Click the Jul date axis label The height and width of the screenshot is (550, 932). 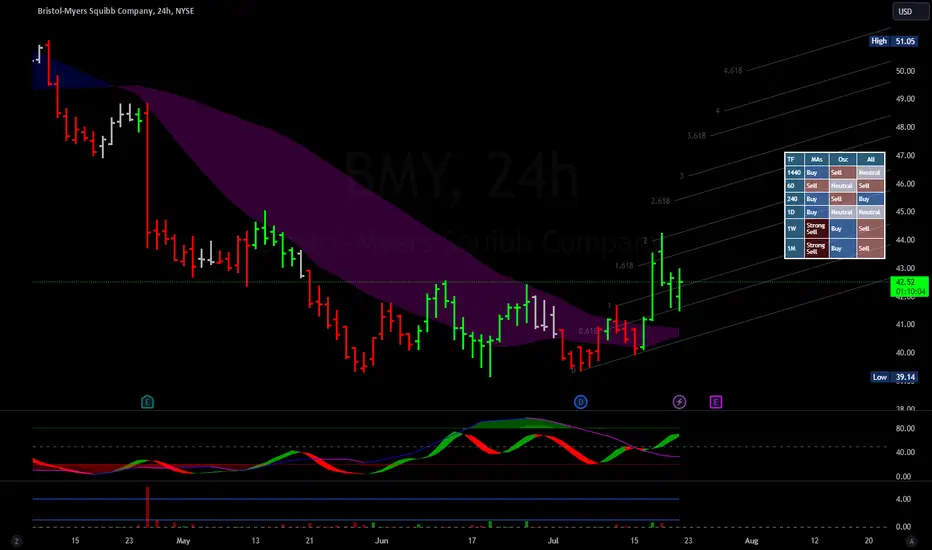553,540
